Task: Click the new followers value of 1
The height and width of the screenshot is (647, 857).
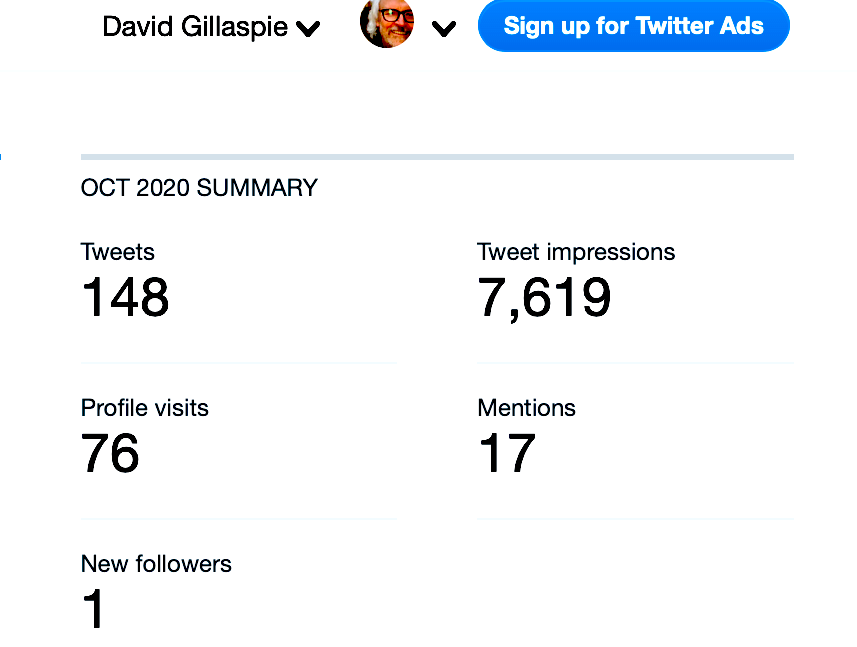Action: tap(94, 609)
